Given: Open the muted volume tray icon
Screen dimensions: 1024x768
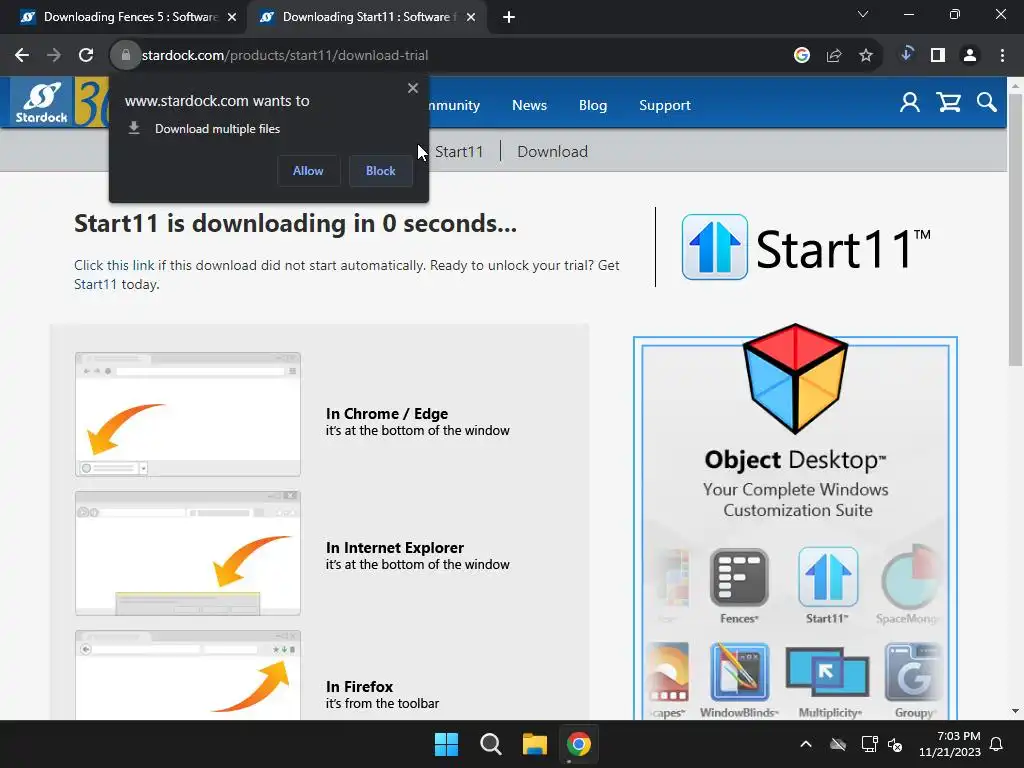Looking at the screenshot, I should point(895,744).
